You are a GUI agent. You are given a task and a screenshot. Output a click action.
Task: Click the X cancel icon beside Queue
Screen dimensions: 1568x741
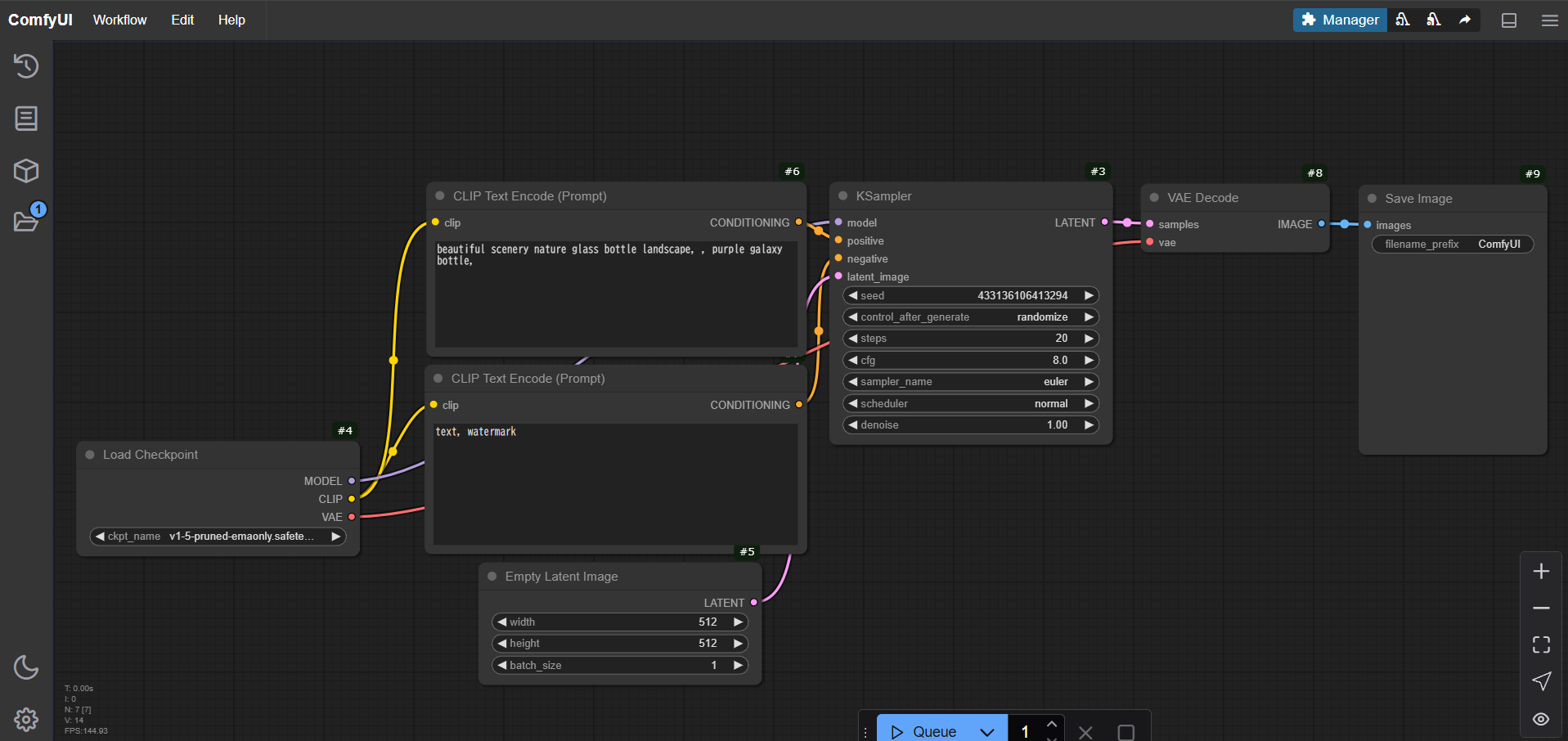[1085, 732]
